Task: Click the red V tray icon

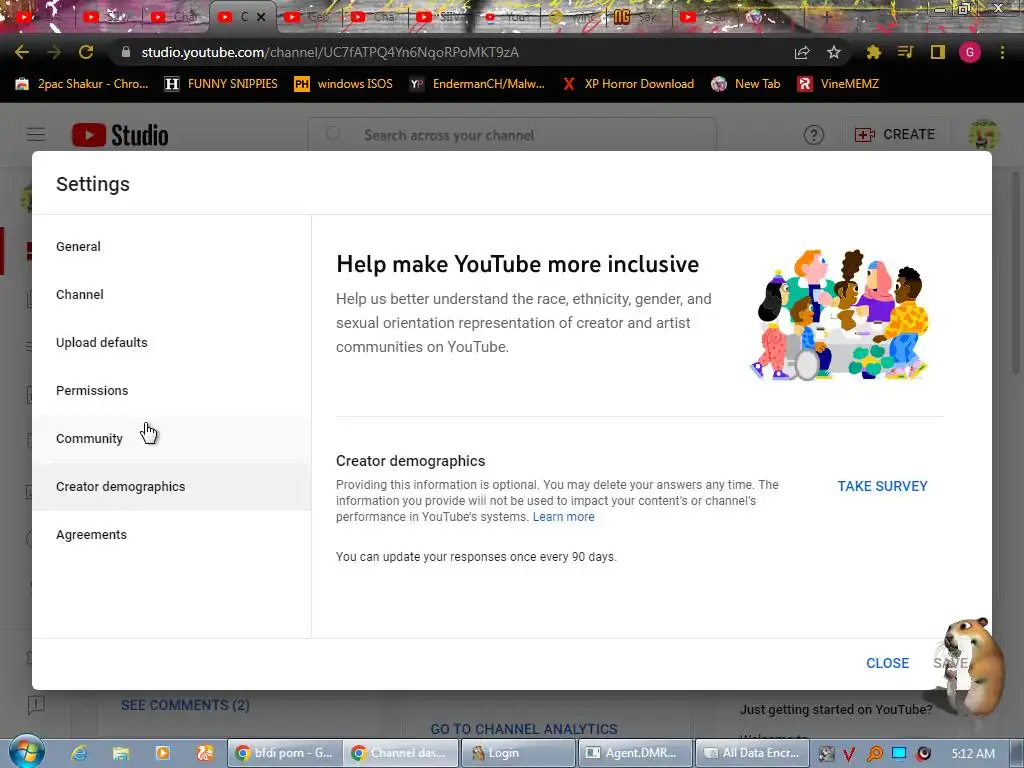Action: 849,754
